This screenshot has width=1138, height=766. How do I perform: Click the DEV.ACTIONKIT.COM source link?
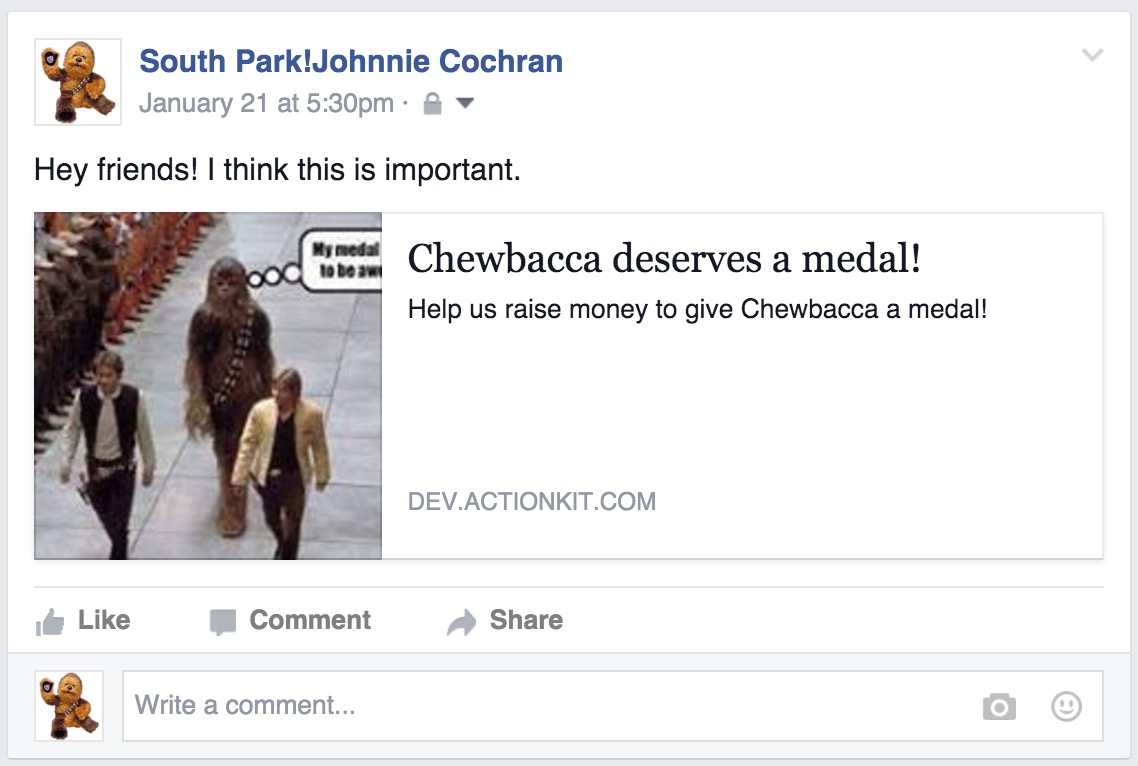(x=532, y=501)
